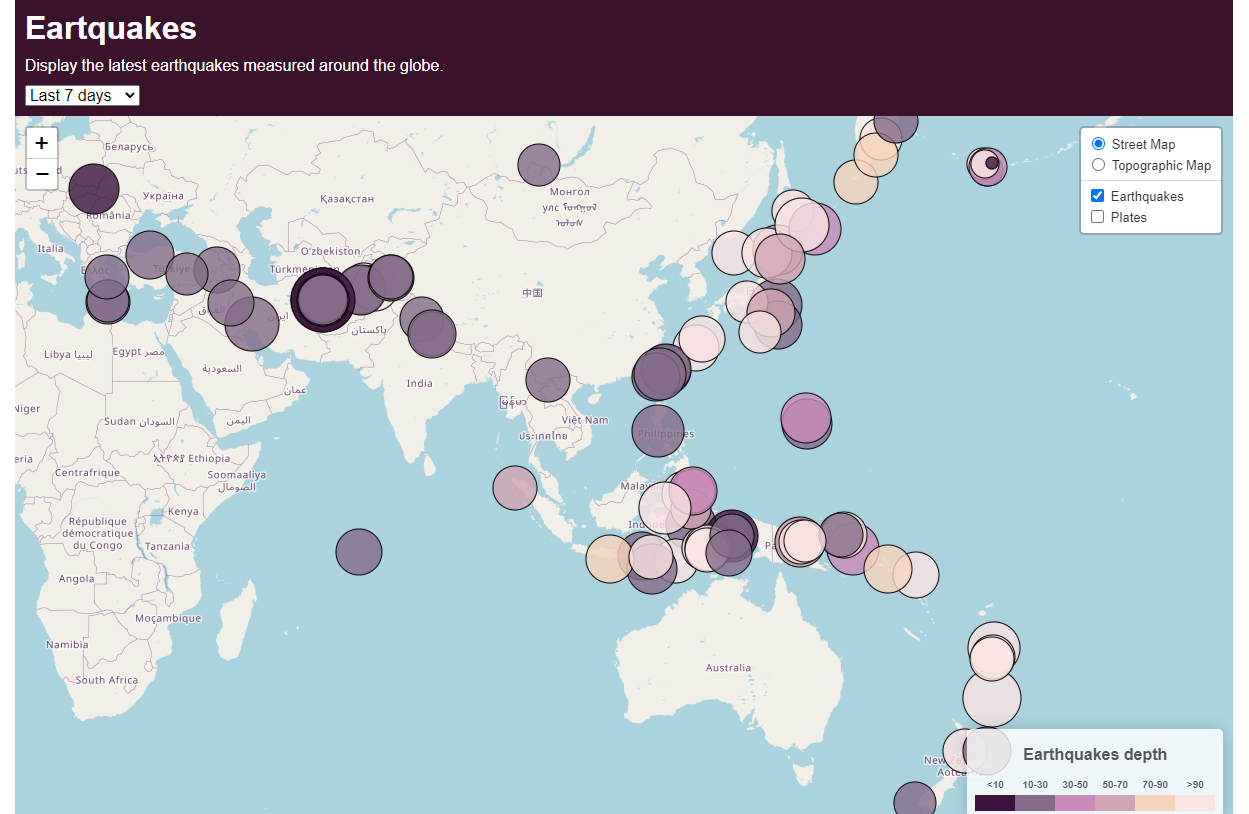
Task: Click the darkest <10 depth legend swatch
Action: coord(995,803)
